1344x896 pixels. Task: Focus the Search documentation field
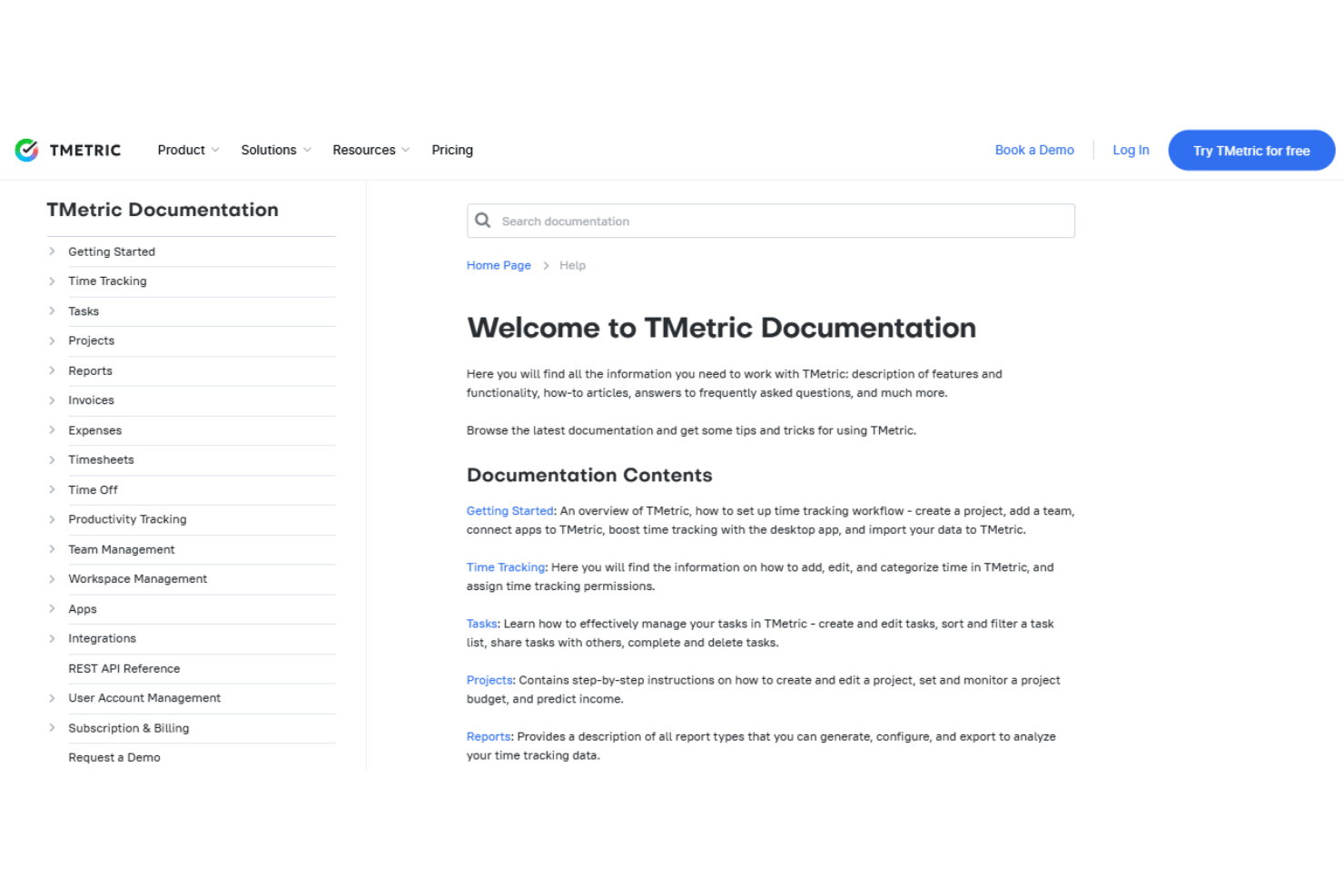point(771,221)
